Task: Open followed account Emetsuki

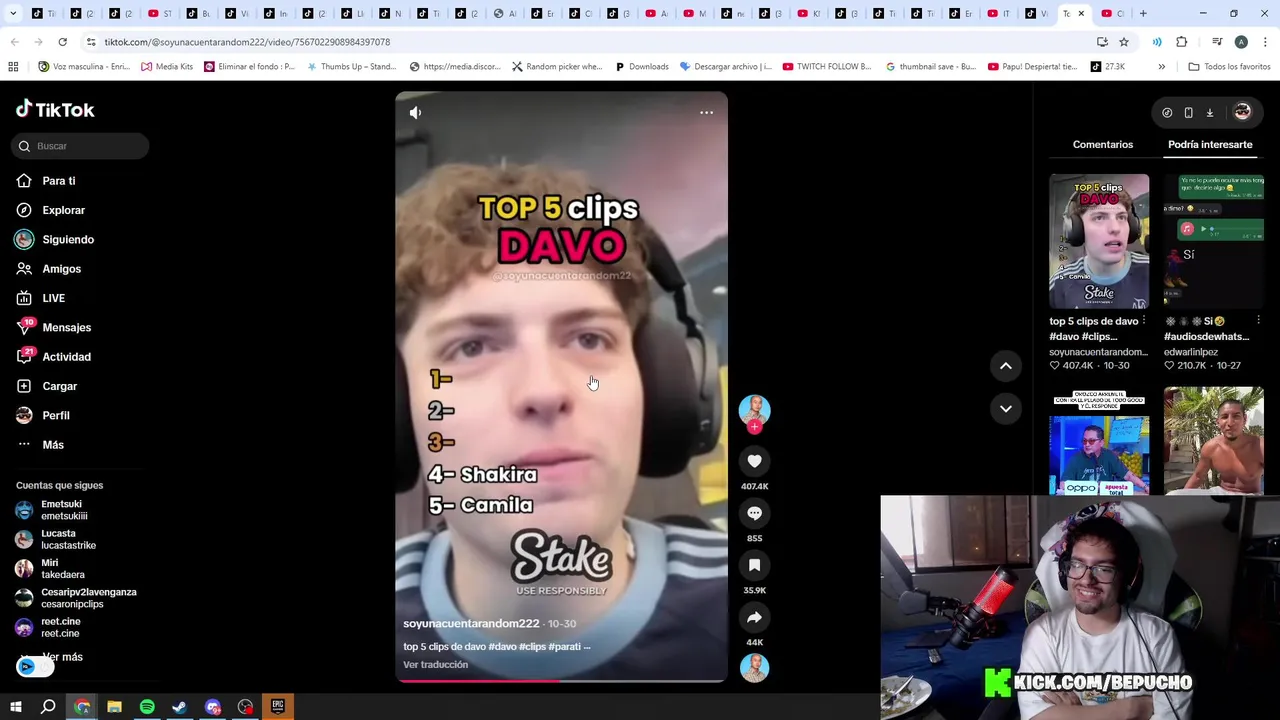Action: click(64, 510)
